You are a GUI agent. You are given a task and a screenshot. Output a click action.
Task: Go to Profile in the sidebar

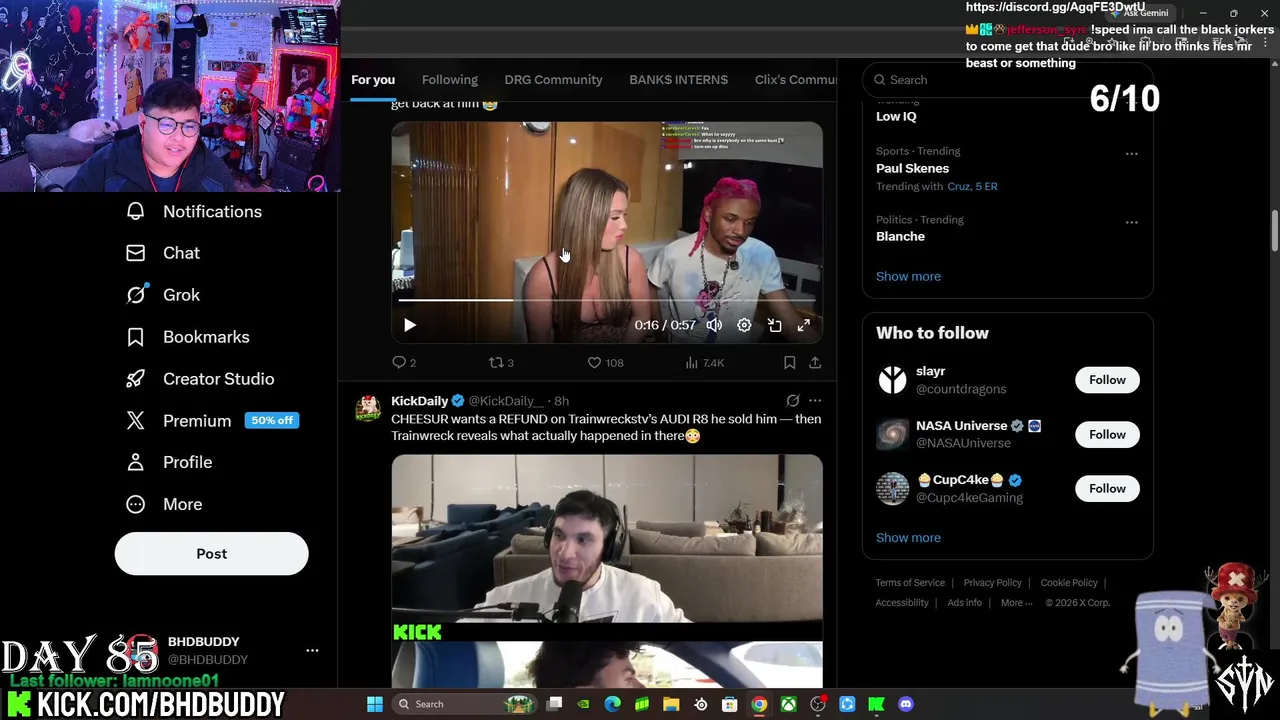[169, 462]
